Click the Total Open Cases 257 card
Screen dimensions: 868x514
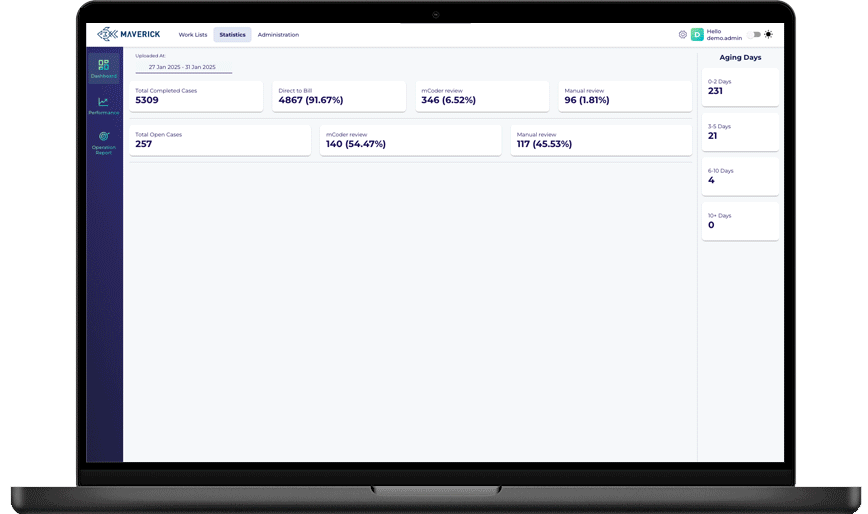(220, 140)
